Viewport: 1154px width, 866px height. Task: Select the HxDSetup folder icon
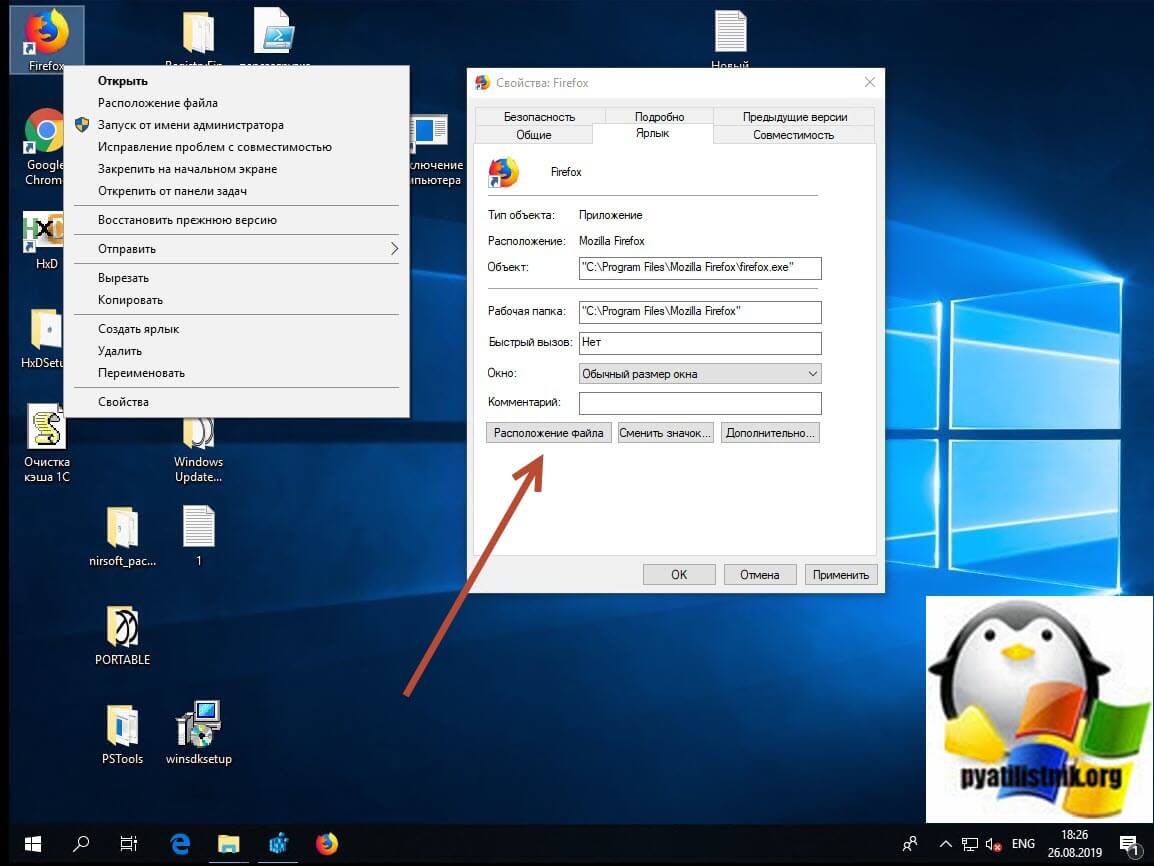click(x=44, y=338)
